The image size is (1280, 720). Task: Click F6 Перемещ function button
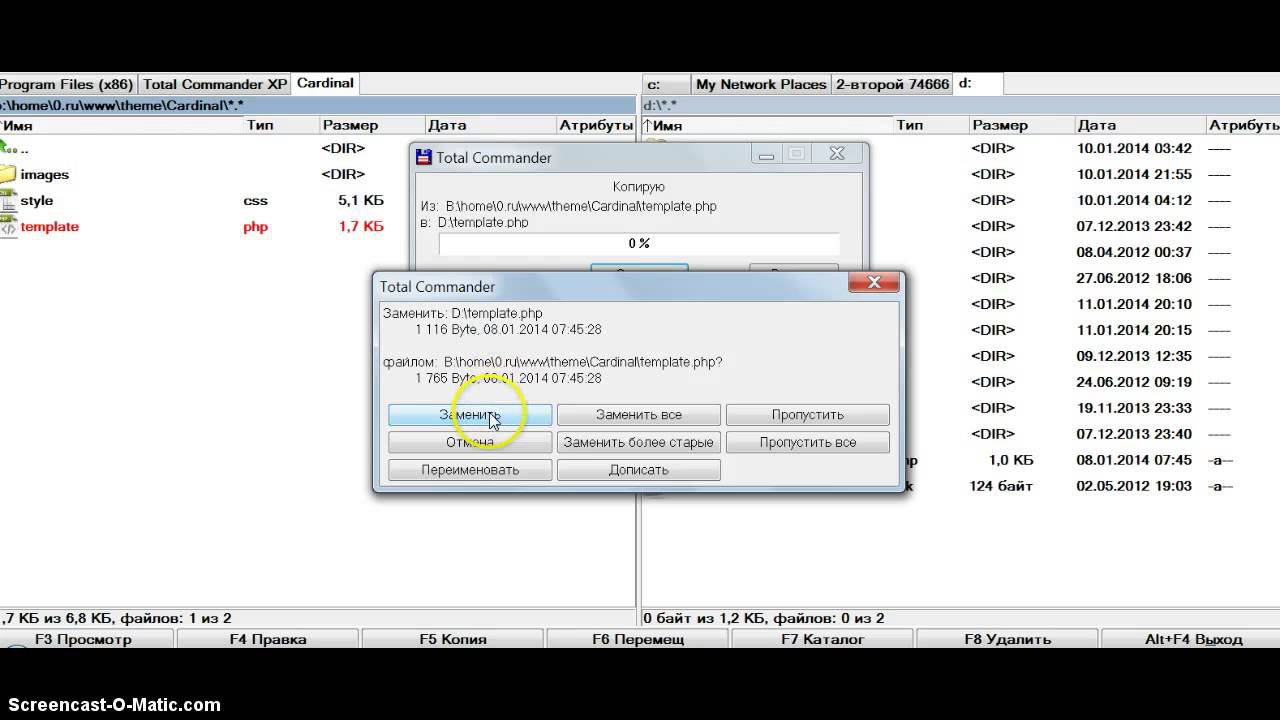638,639
